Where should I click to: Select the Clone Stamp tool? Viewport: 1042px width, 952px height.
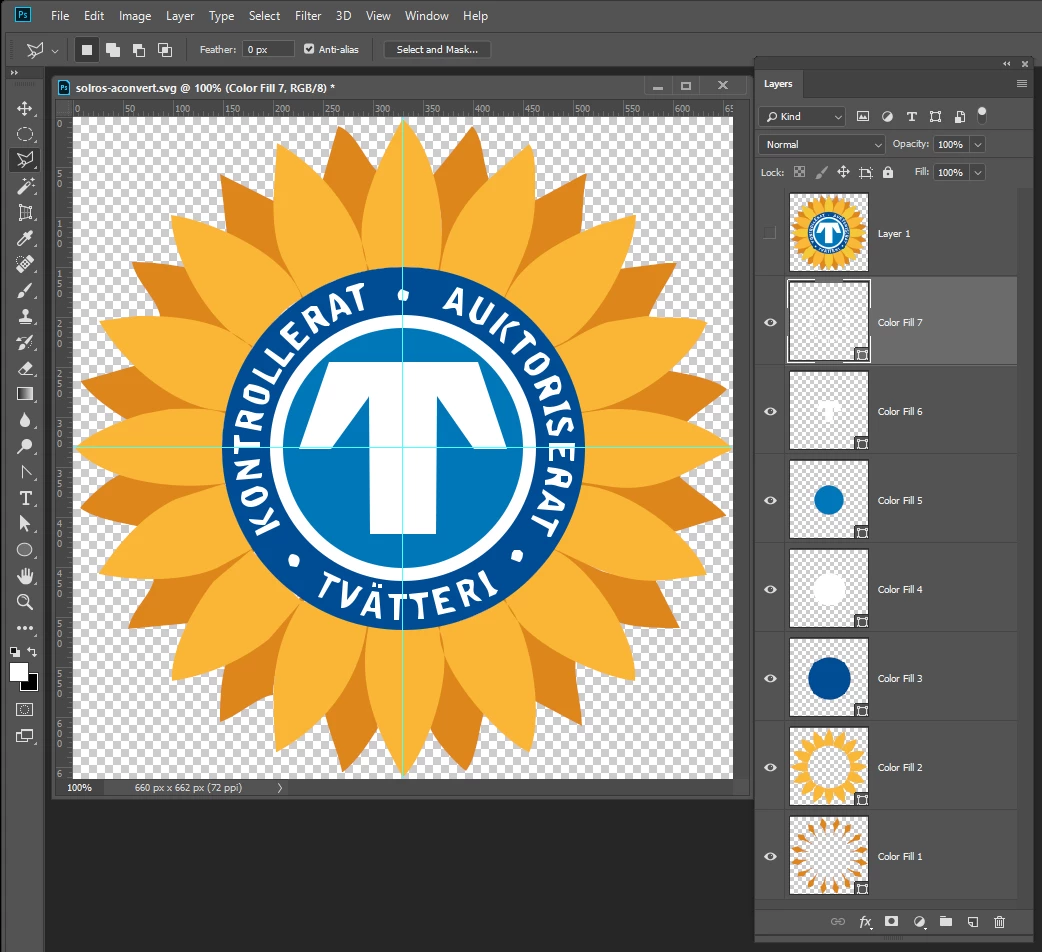(x=25, y=316)
